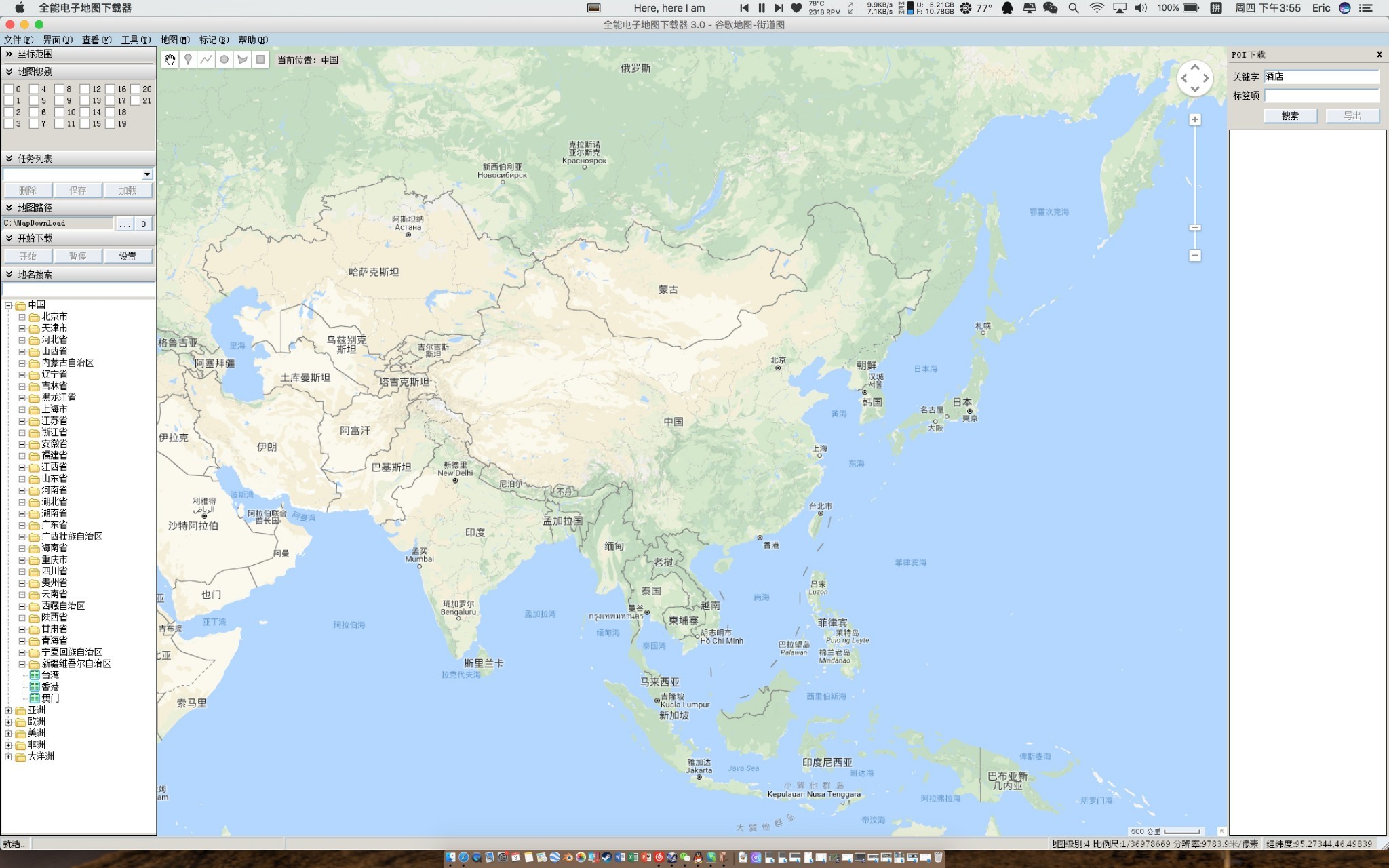
Task: Click the map corner collapse arrow icon
Action: (x=1221, y=831)
